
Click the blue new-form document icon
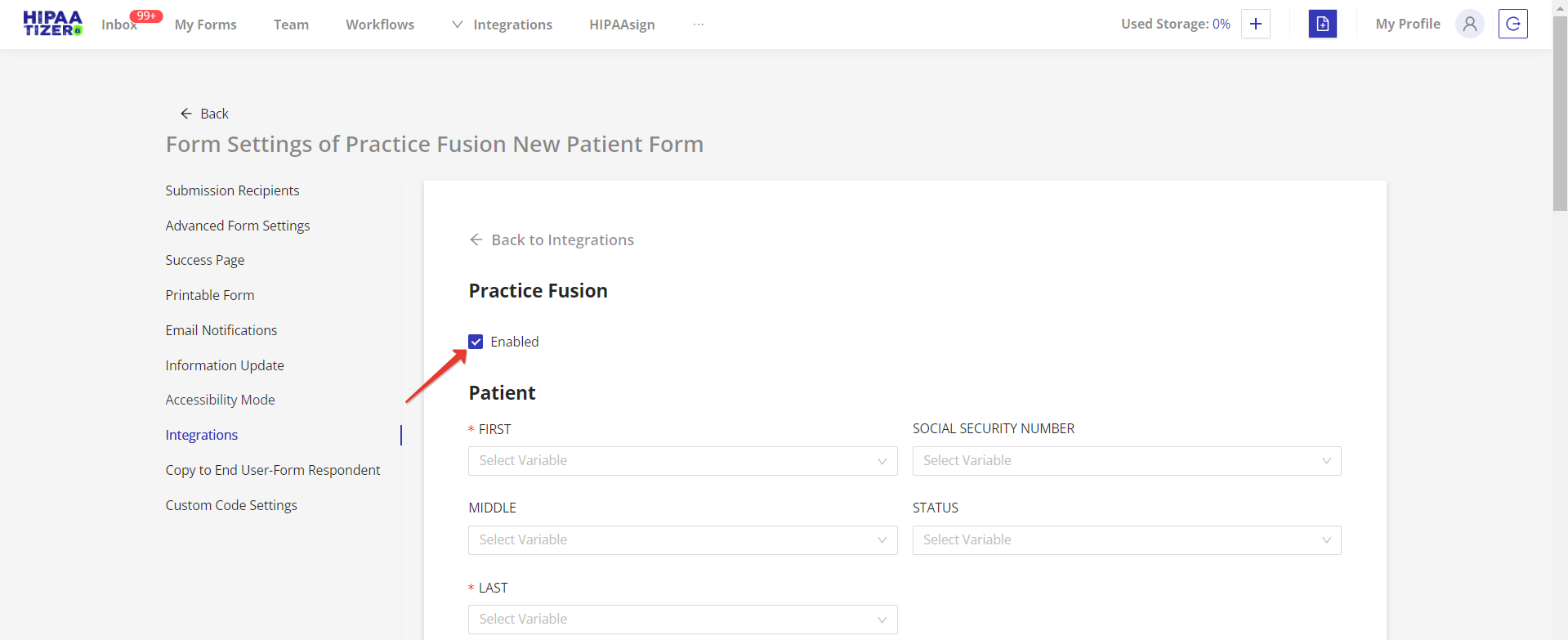[1322, 24]
